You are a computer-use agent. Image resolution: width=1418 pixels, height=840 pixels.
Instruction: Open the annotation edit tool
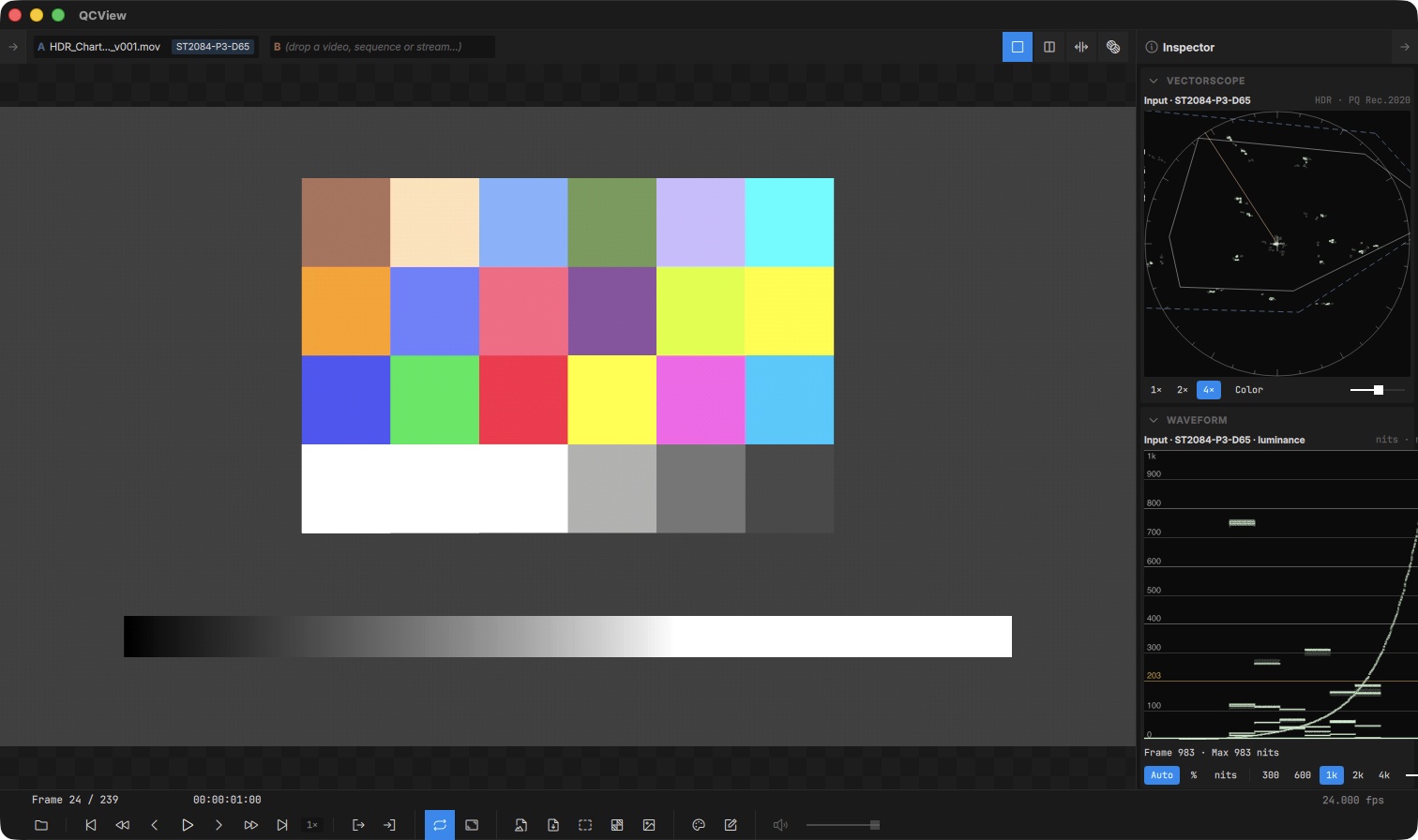pos(731,825)
